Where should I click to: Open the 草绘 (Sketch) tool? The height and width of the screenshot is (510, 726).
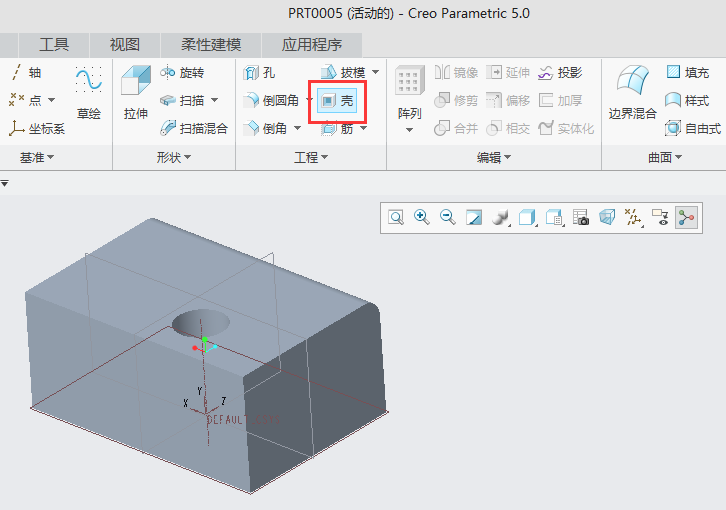click(x=88, y=93)
